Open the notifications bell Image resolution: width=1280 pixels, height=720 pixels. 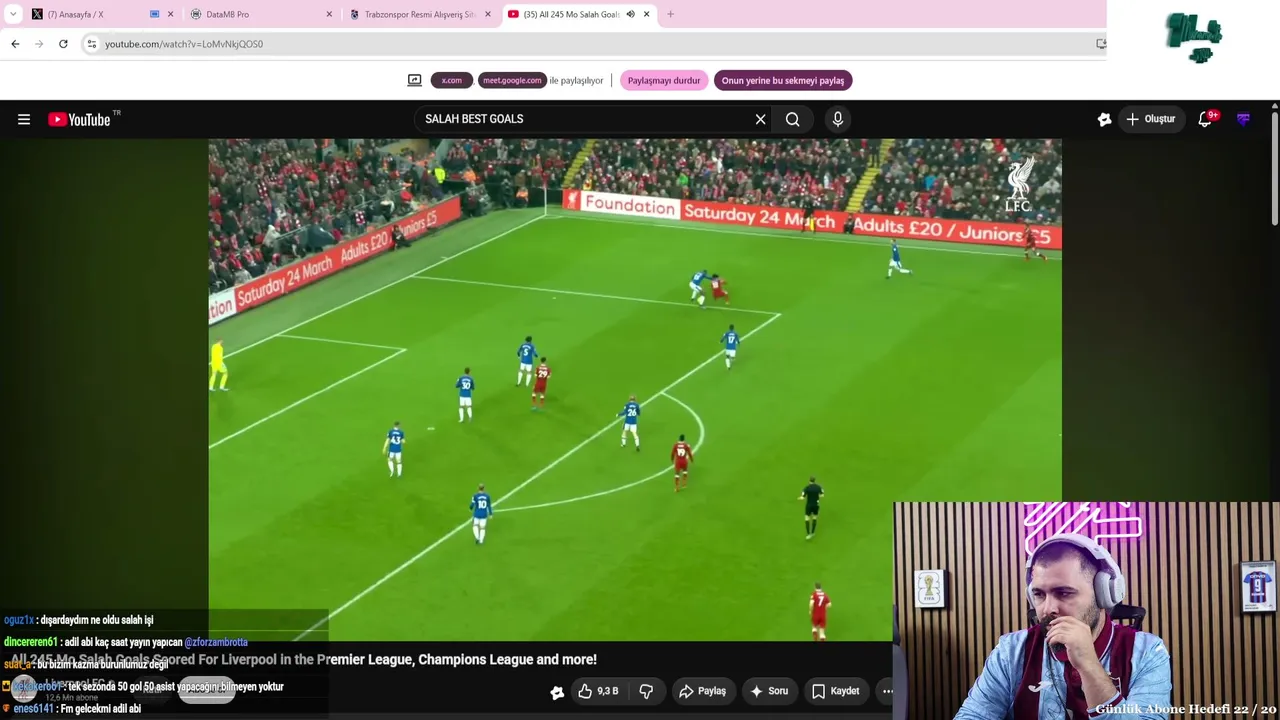1206,119
